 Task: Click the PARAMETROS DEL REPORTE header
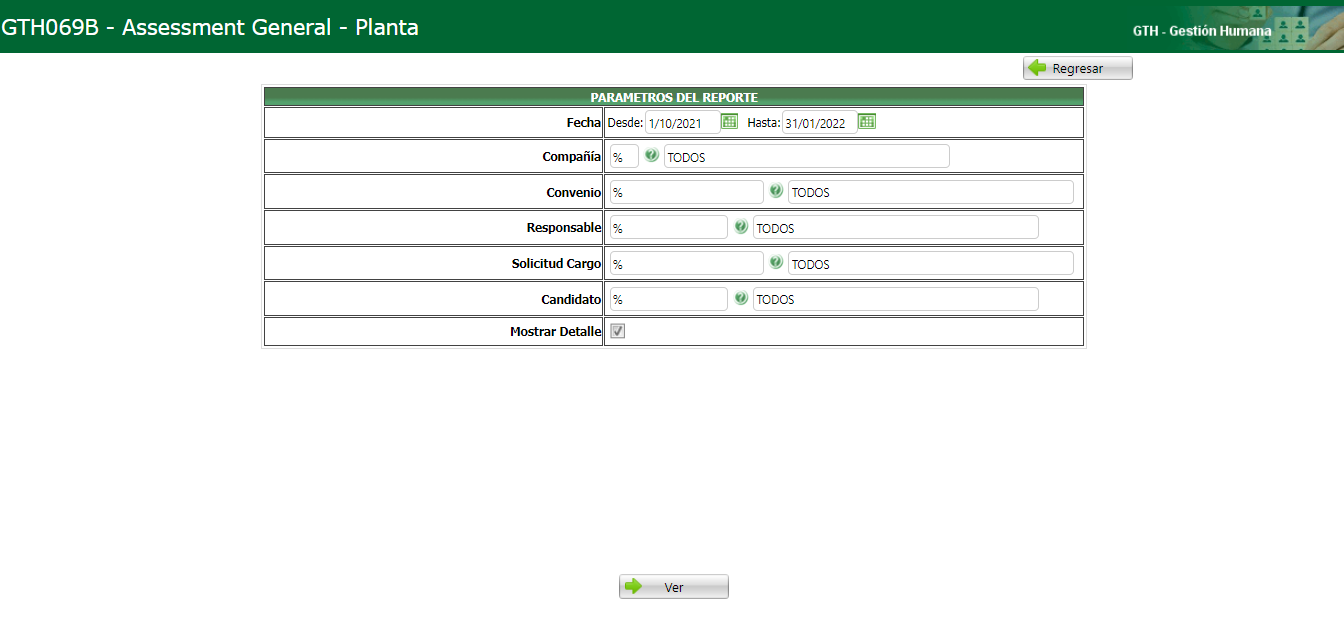click(x=674, y=97)
